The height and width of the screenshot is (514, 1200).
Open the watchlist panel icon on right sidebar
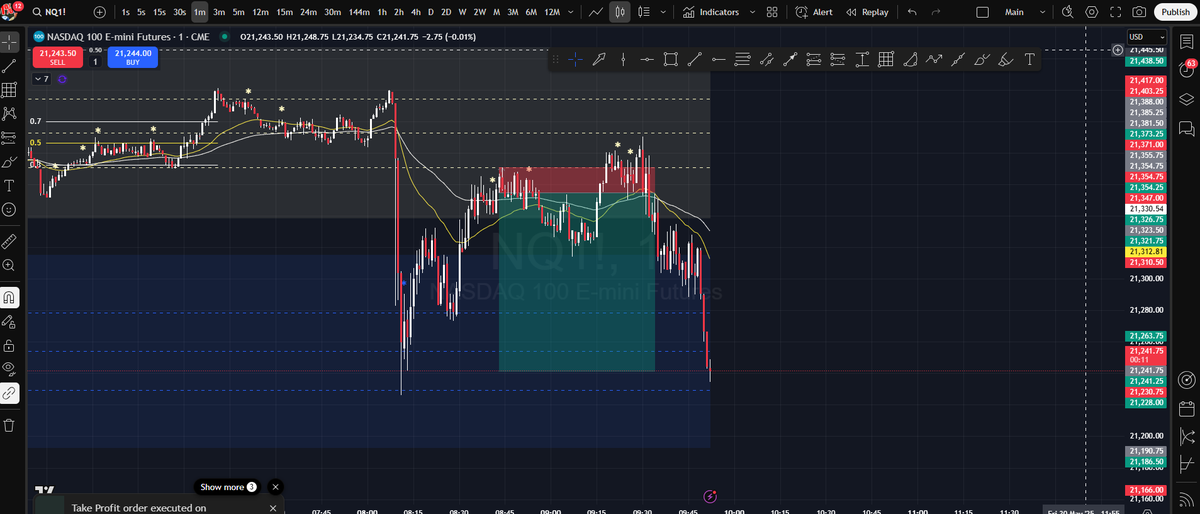1187,41
